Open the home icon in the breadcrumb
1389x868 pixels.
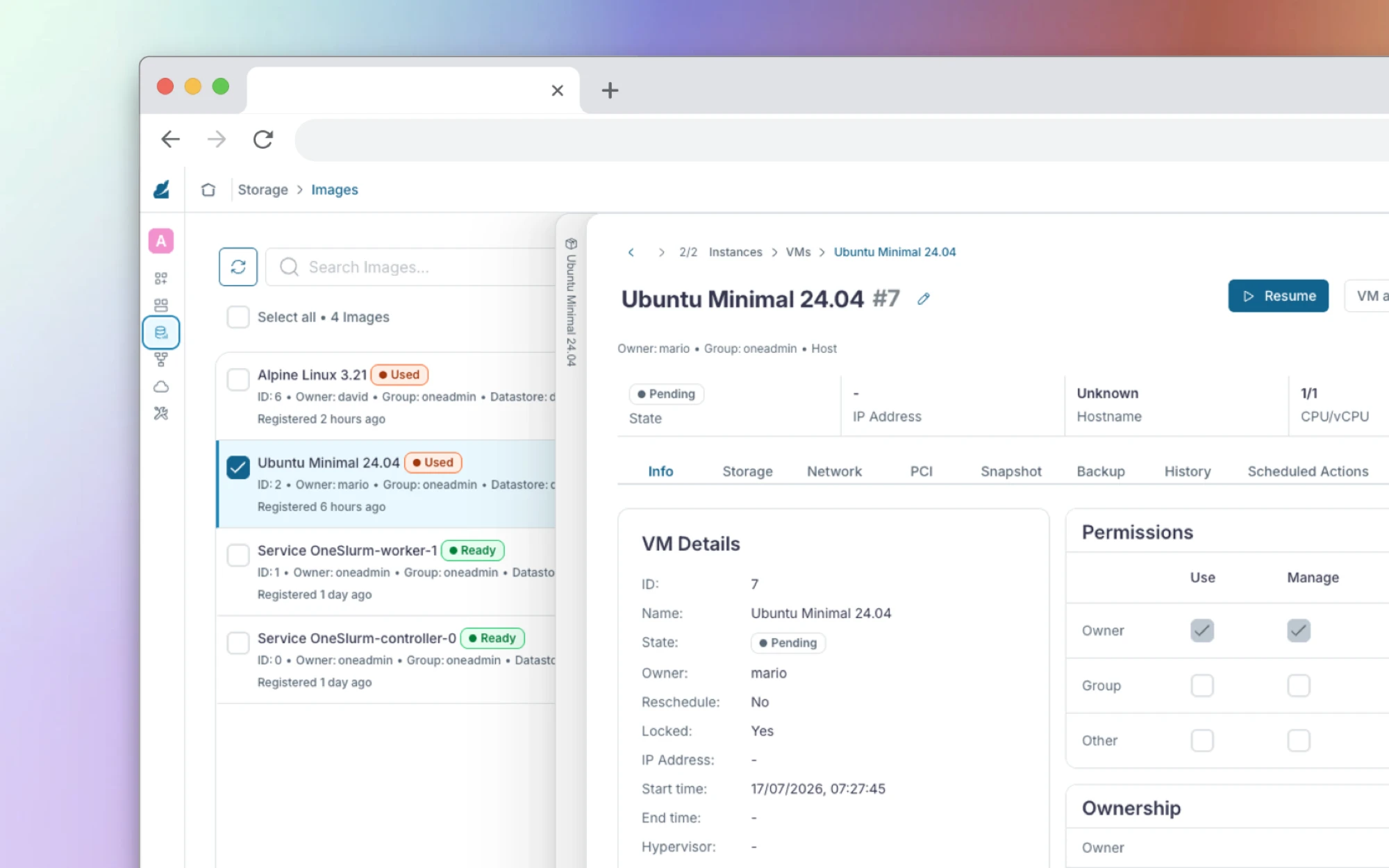pyautogui.click(x=208, y=190)
